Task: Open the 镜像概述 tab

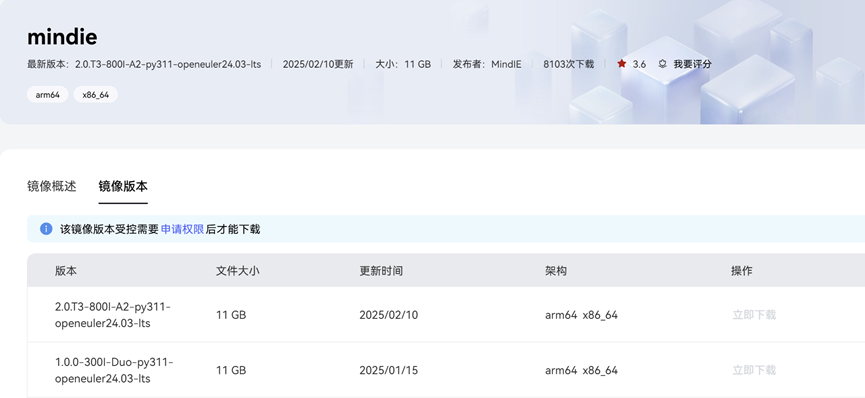Action: [x=52, y=186]
